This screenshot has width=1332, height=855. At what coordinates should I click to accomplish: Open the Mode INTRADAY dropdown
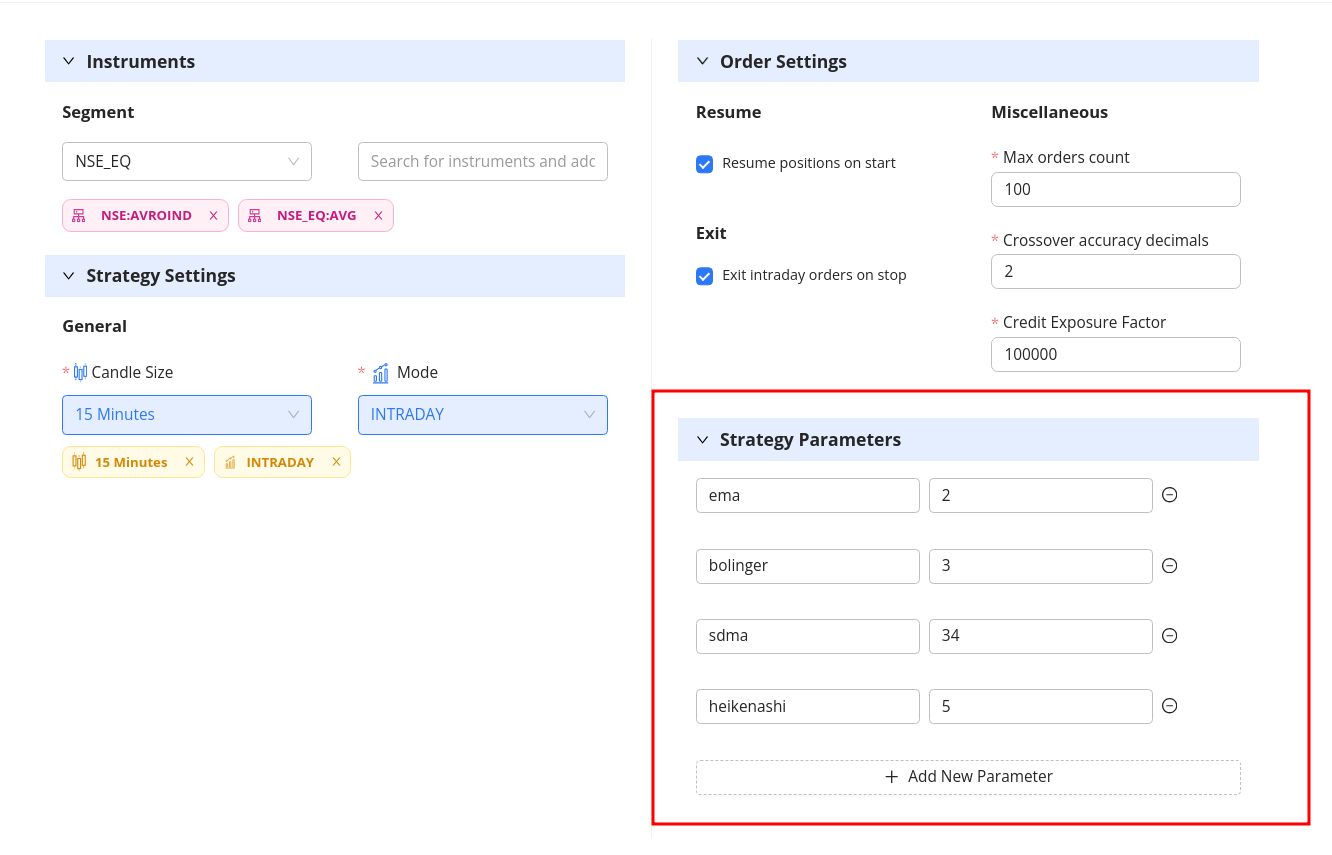click(483, 414)
